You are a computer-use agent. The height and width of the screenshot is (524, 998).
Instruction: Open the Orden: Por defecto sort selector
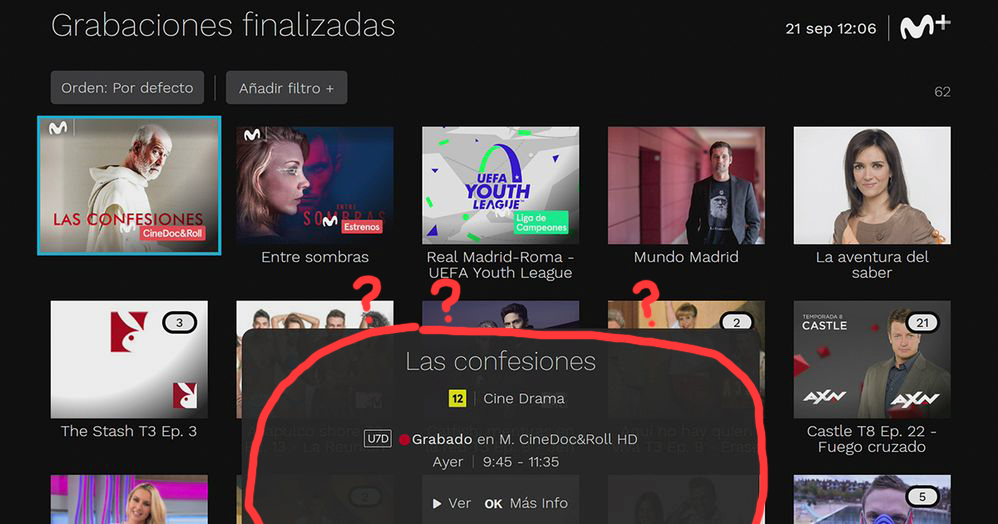tap(127, 87)
